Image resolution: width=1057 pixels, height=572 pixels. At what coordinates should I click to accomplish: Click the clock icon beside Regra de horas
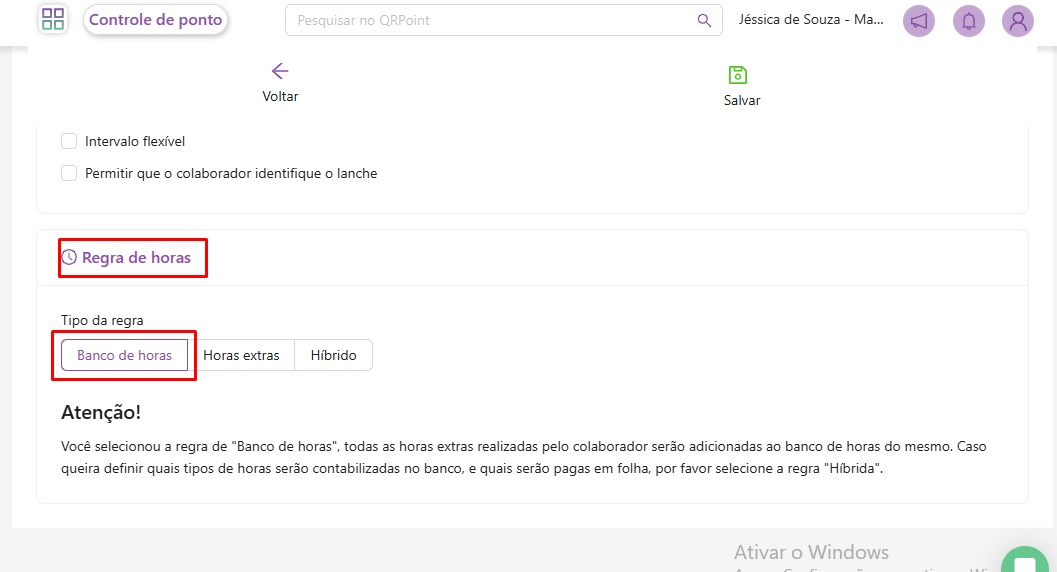pyautogui.click(x=69, y=257)
